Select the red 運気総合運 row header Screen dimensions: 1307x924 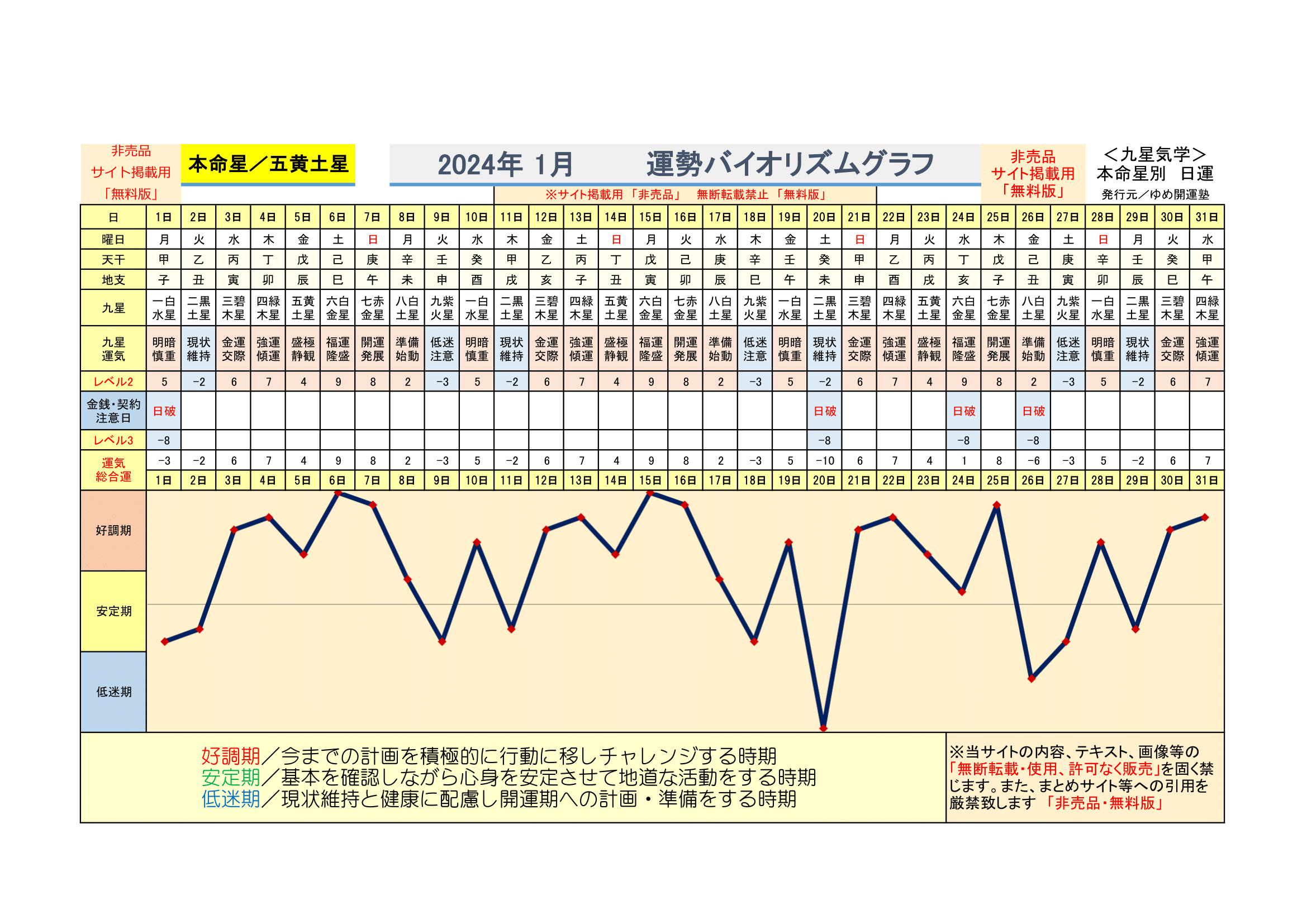point(113,470)
